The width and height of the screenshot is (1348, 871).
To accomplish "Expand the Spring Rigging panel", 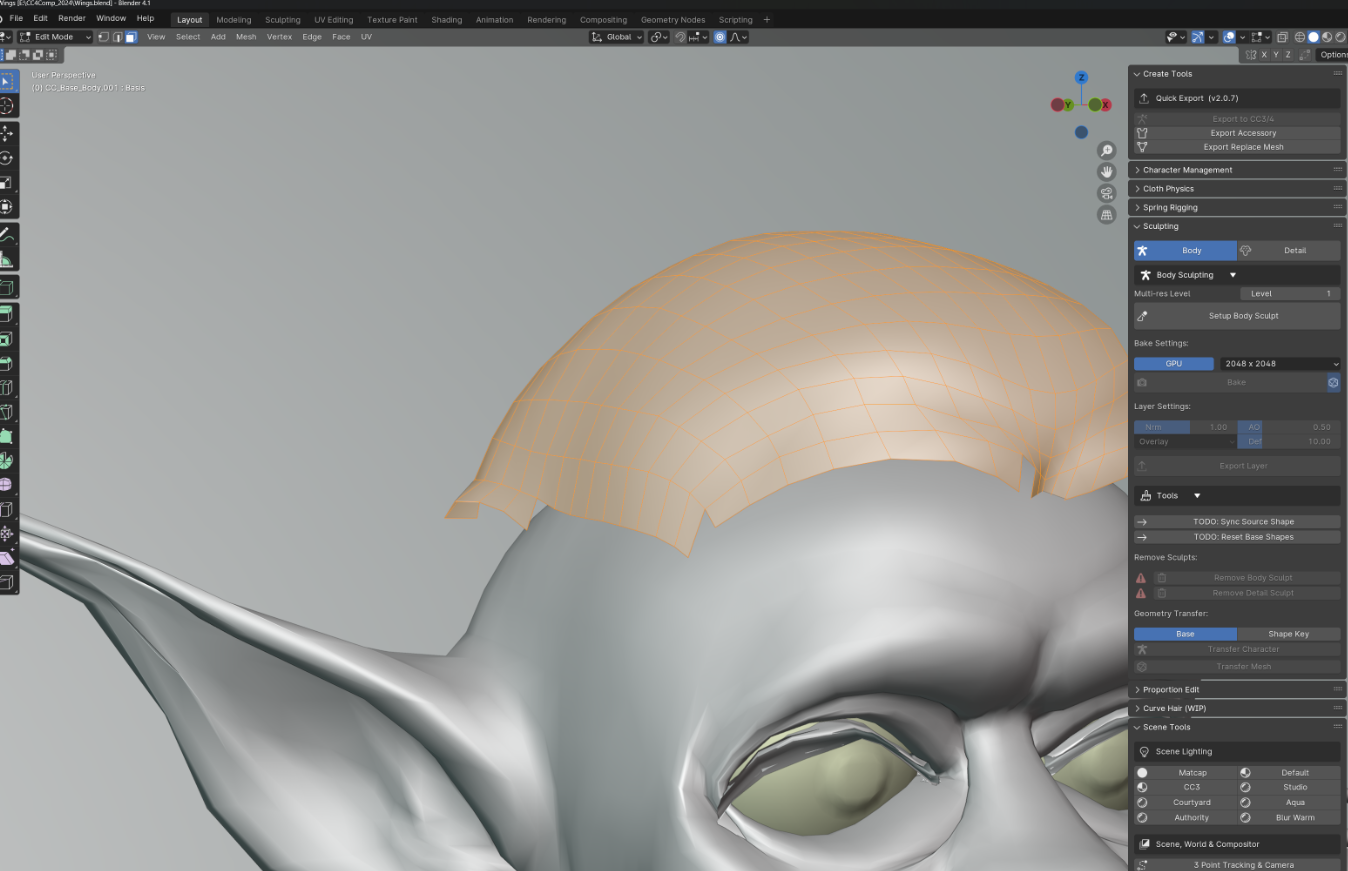I will coord(1238,207).
